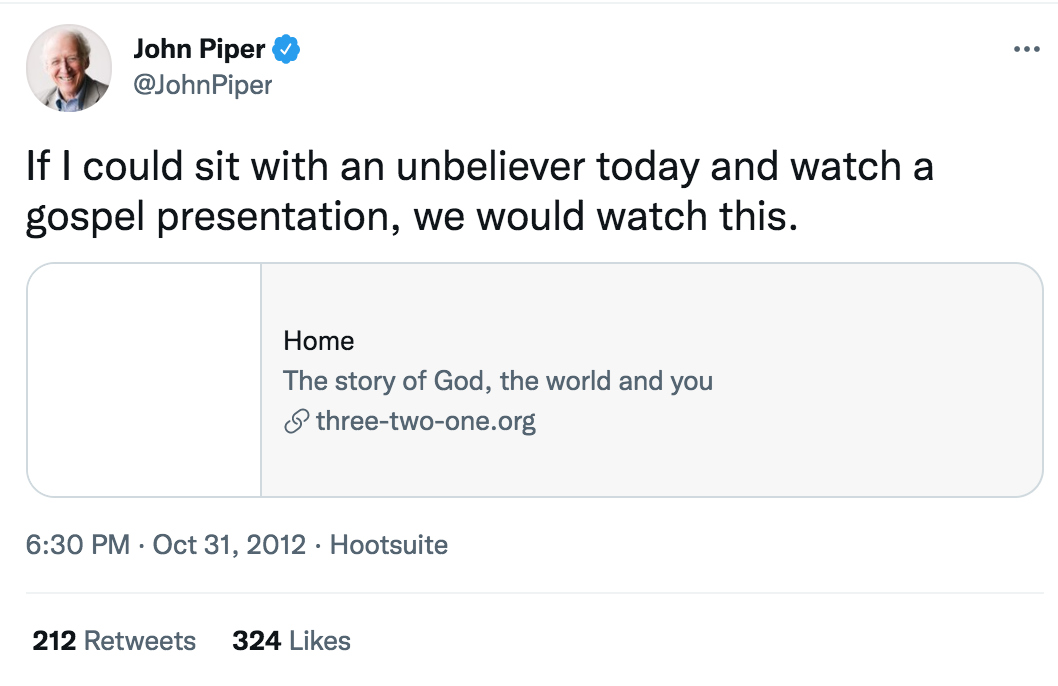View the 212 Retweets list
Screen dimensions: 1058x686
pos(114,641)
